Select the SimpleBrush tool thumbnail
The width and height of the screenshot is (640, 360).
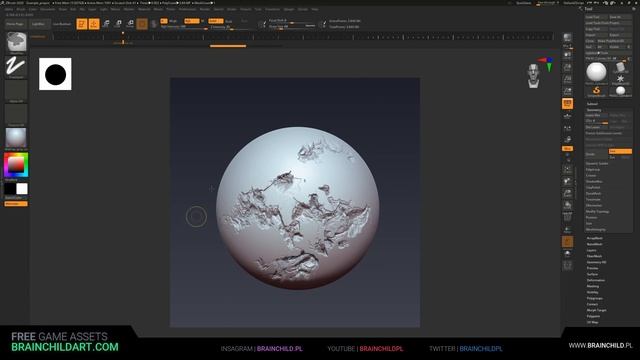(x=596, y=91)
